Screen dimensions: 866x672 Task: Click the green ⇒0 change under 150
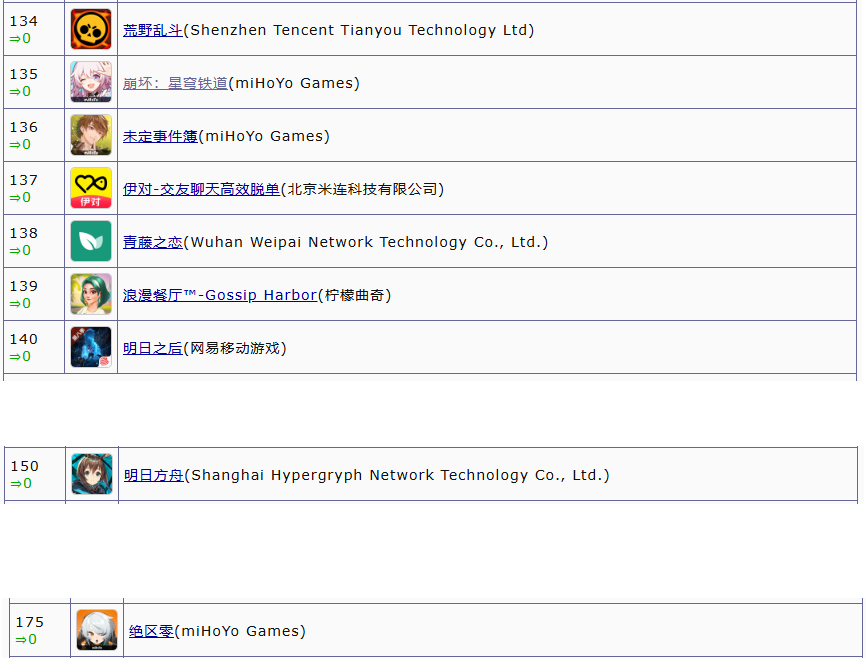coord(21,484)
